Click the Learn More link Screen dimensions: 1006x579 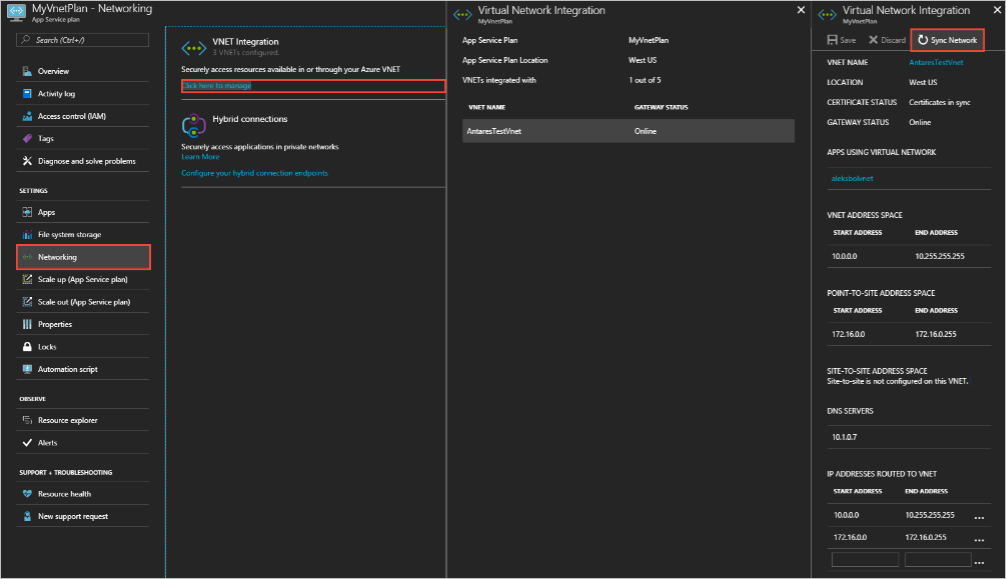coord(200,157)
